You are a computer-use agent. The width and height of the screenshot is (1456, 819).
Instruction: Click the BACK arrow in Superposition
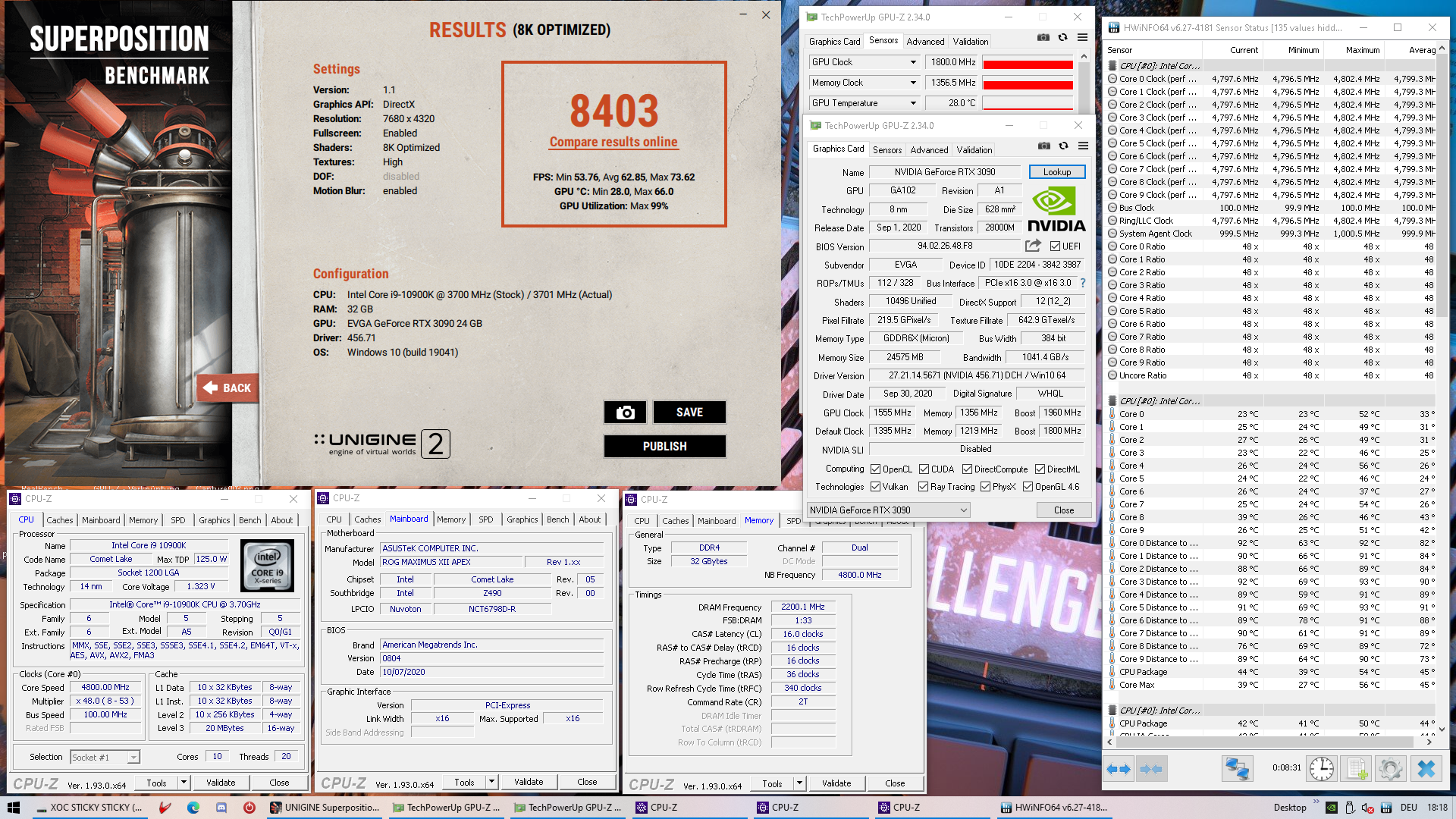click(x=227, y=388)
